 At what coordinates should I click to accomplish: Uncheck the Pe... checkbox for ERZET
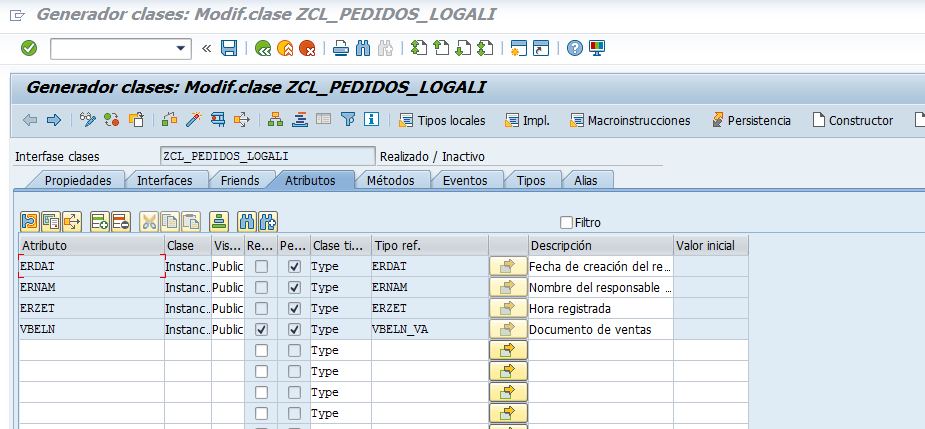(x=294, y=309)
